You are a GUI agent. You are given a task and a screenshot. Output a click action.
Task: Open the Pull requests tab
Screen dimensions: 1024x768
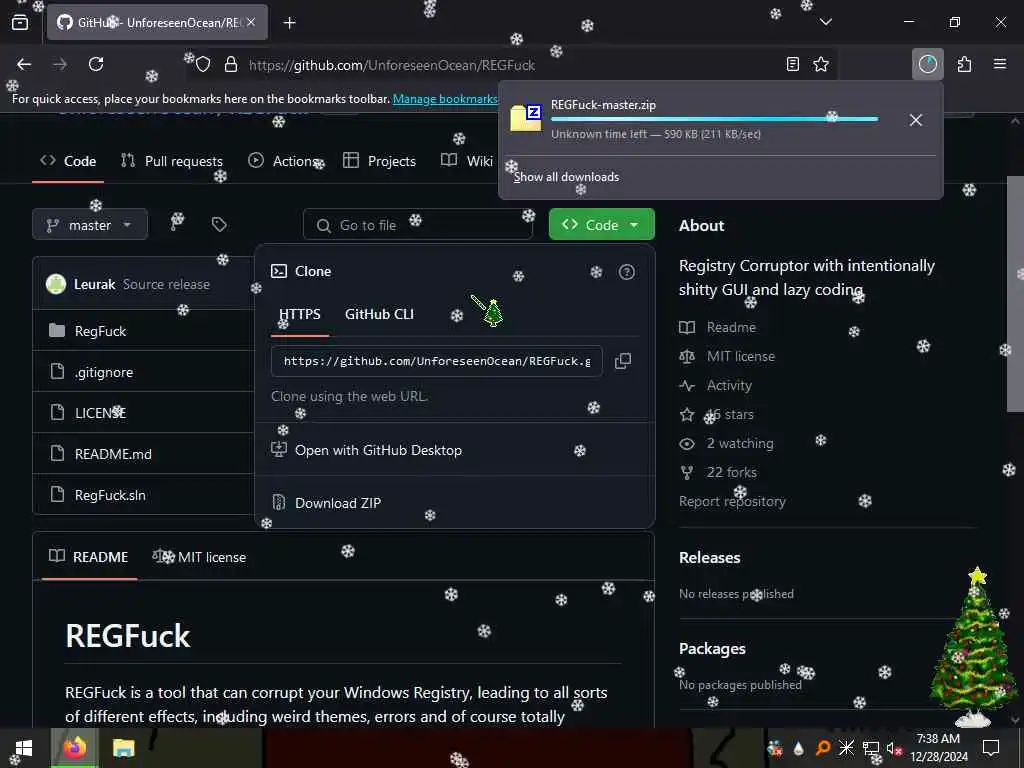[172, 161]
